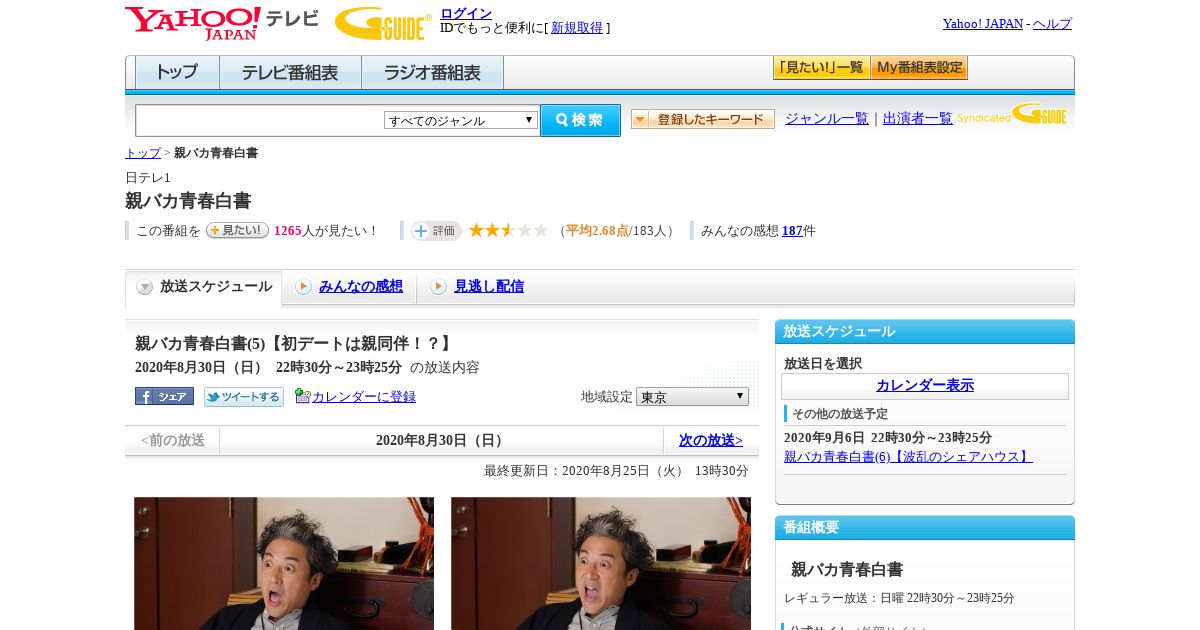Click カレンダーに登録 link
The height and width of the screenshot is (630, 1200).
coord(364,397)
